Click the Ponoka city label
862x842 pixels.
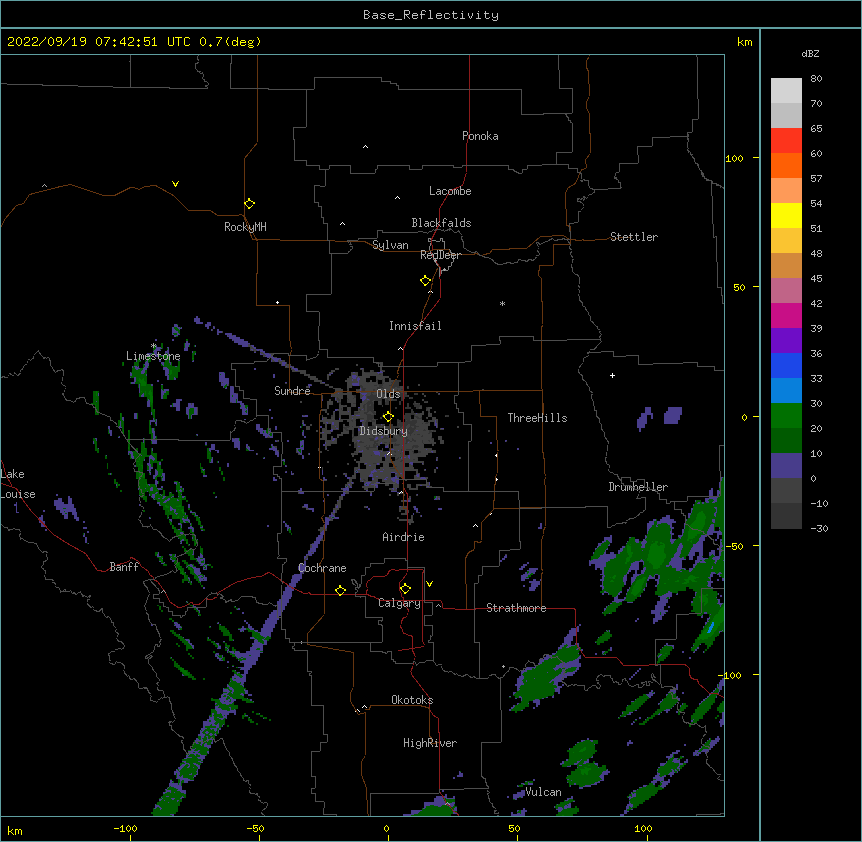tap(480, 136)
